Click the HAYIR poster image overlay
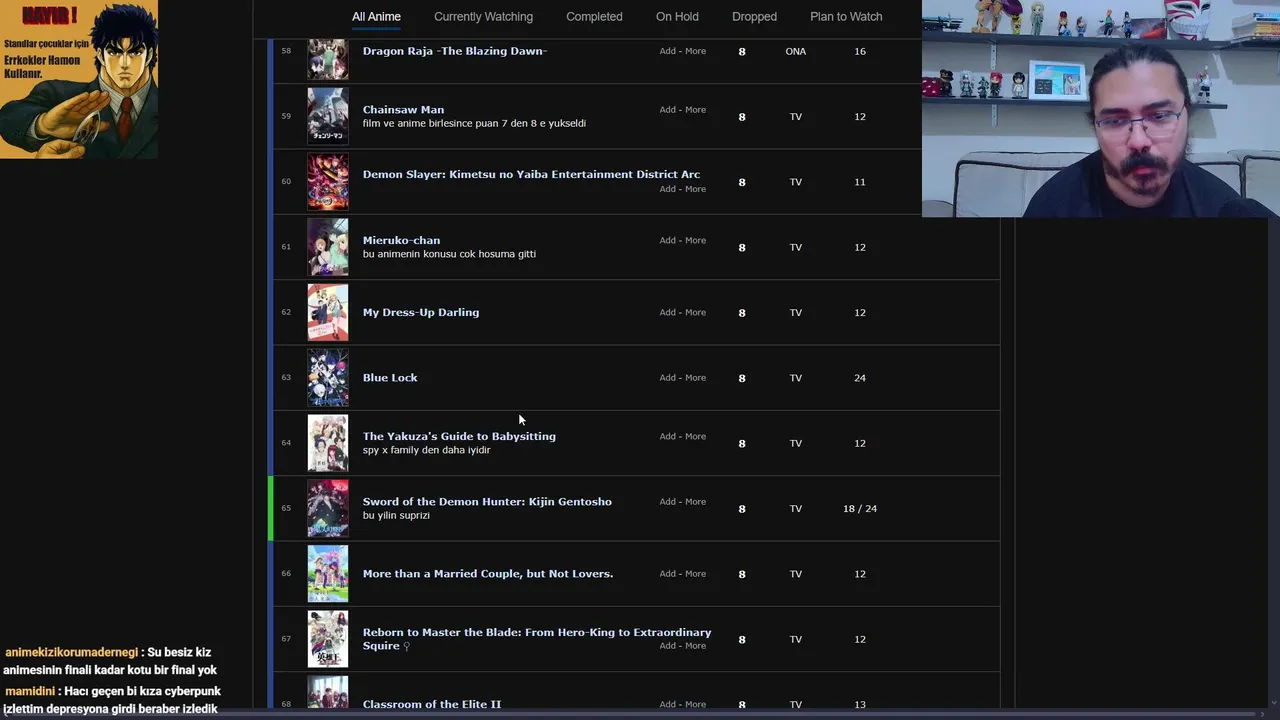Screen dimensions: 1280x720 (79, 79)
